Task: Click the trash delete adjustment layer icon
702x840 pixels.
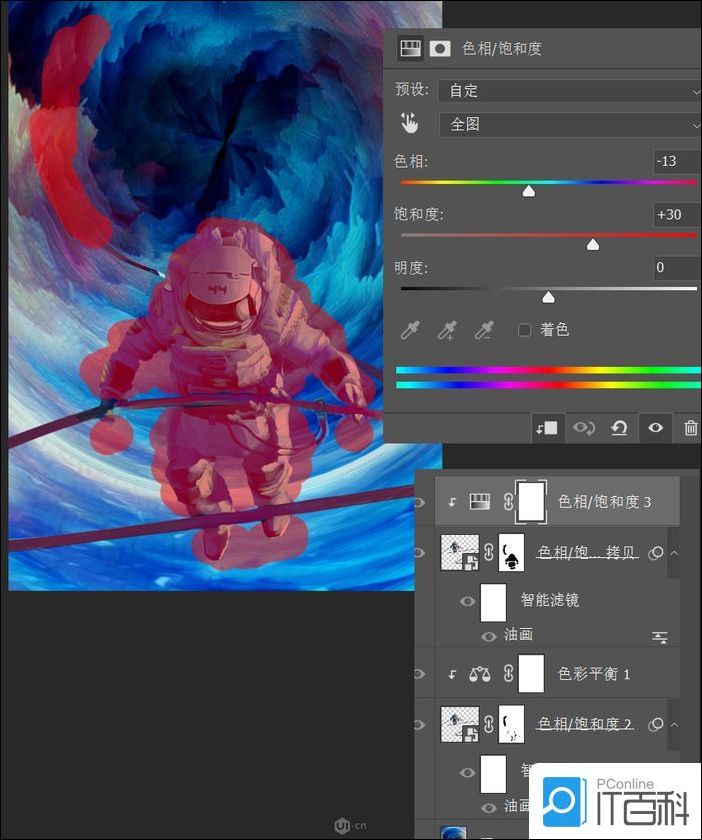Action: [x=690, y=428]
